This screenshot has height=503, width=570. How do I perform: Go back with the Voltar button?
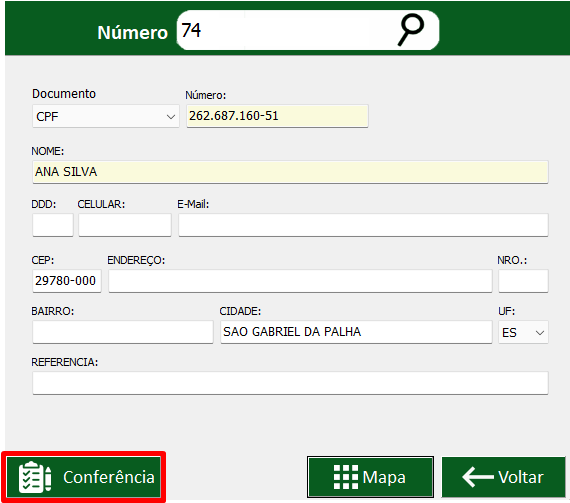pos(503,477)
